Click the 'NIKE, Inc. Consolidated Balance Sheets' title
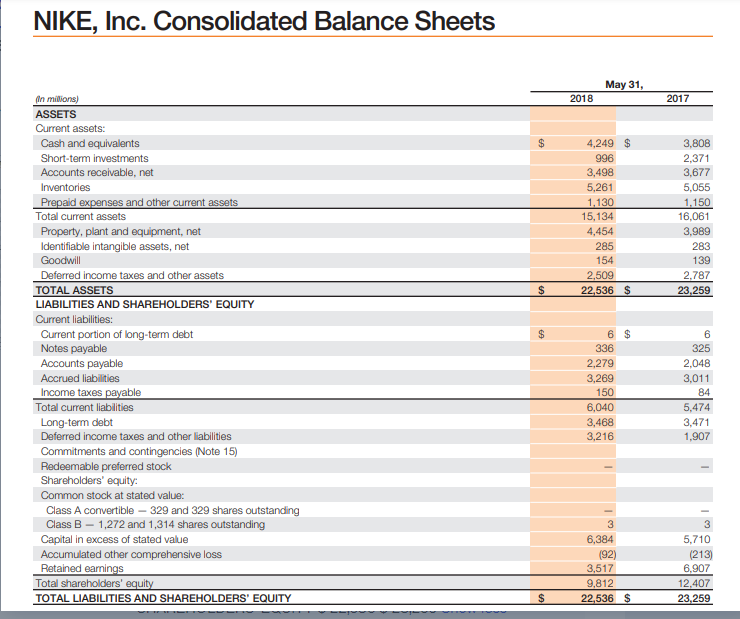 (264, 21)
